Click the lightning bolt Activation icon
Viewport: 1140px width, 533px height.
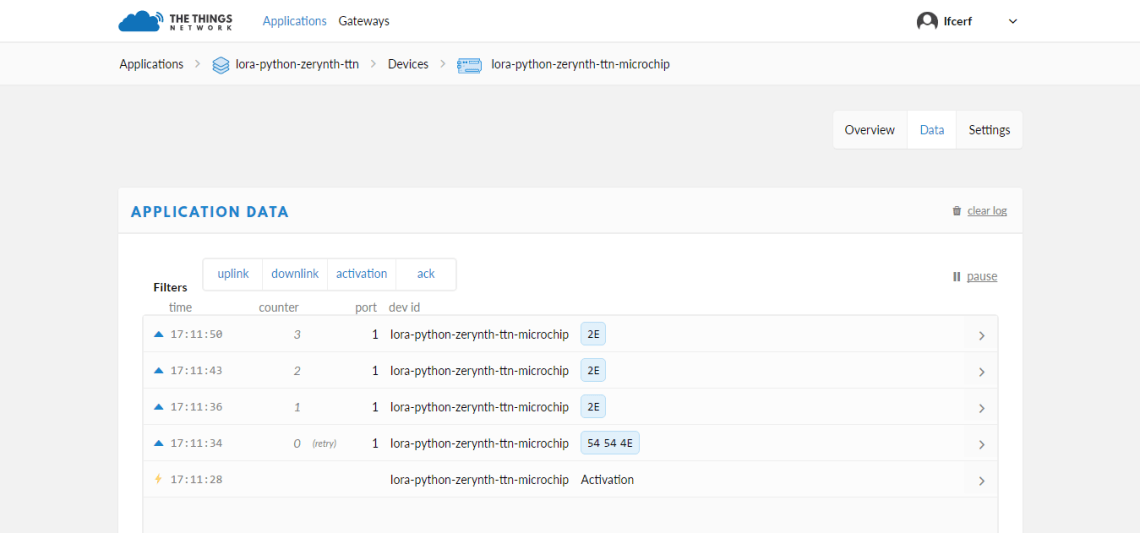point(158,479)
